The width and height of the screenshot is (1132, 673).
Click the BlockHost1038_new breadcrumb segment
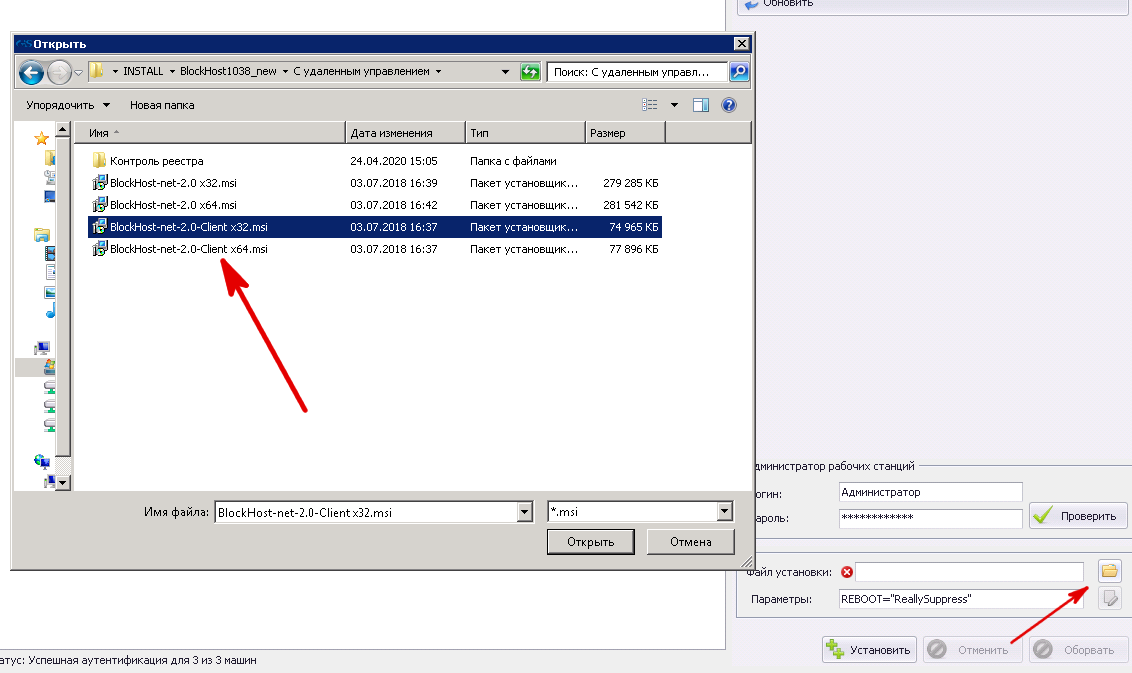point(228,71)
